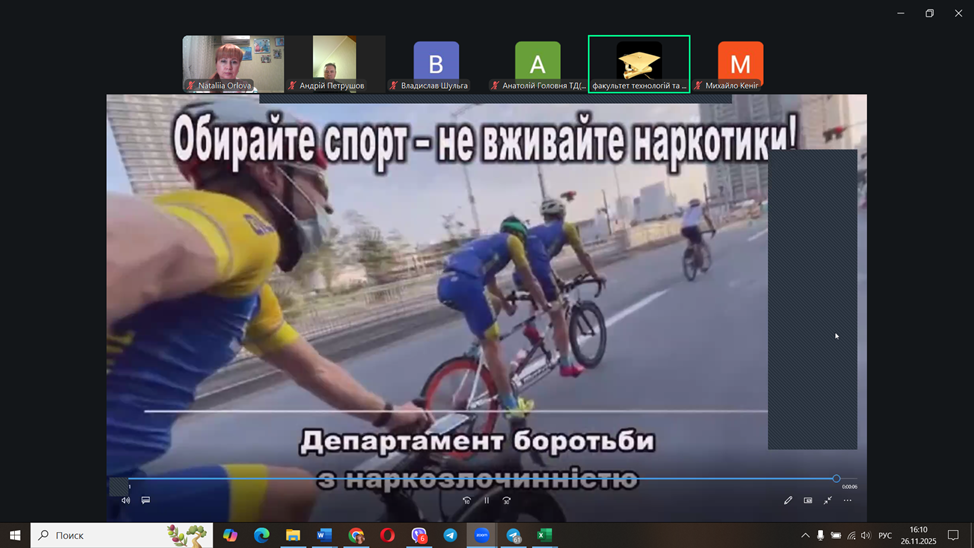This screenshot has height=548, width=974.
Task: Toggle mini view mode in player
Action: pyautogui.click(x=808, y=500)
